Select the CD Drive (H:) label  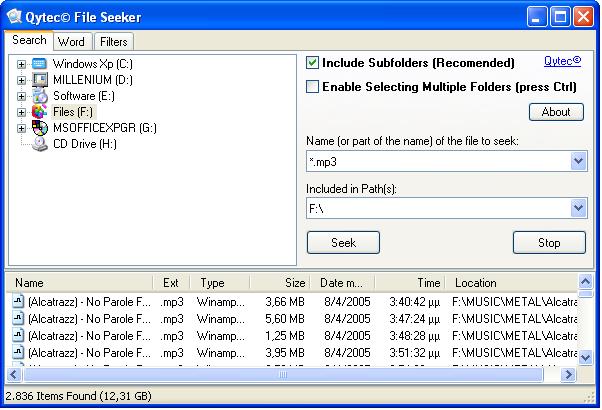(x=85, y=144)
